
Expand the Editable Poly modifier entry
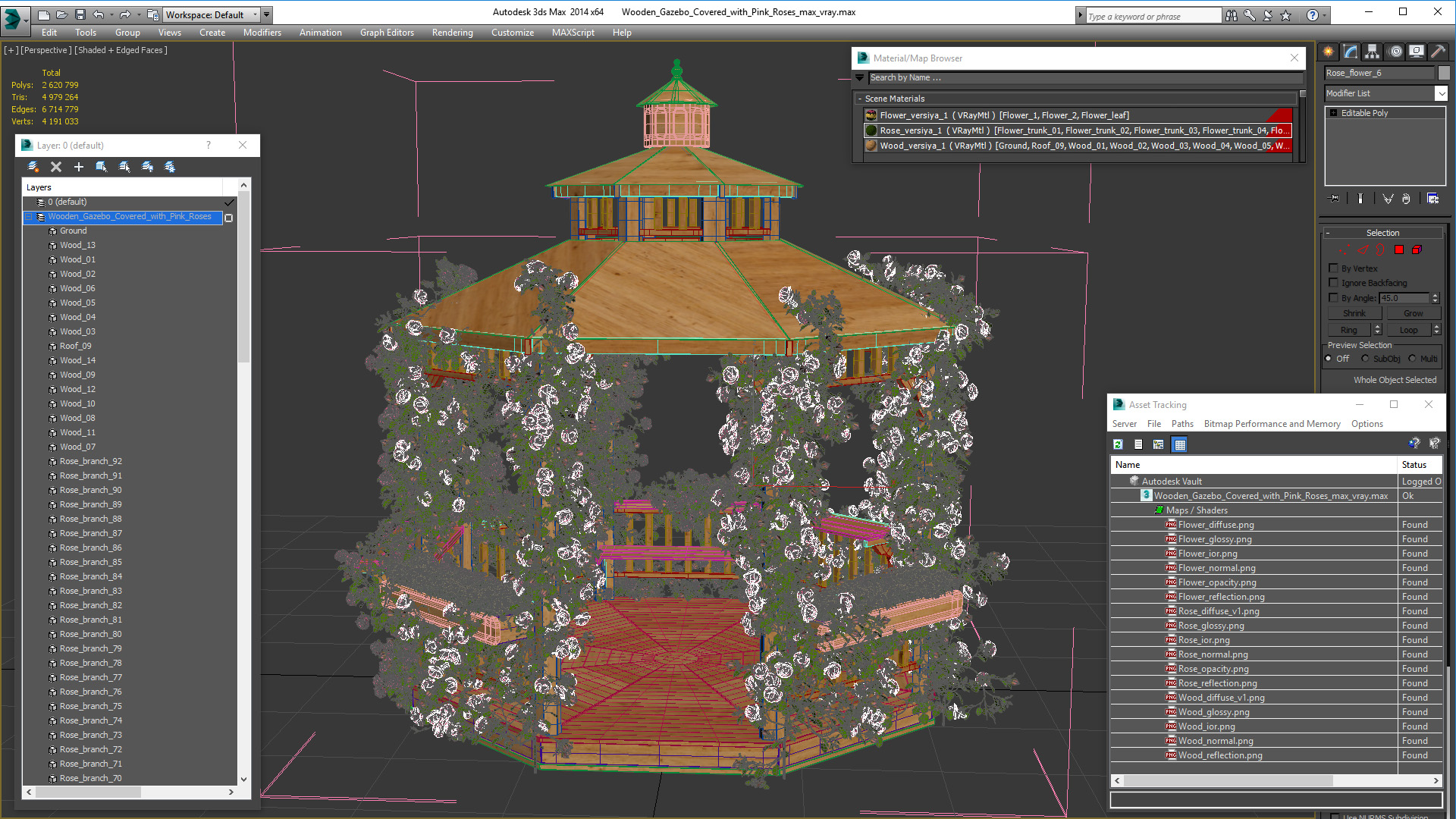pos(1334,113)
